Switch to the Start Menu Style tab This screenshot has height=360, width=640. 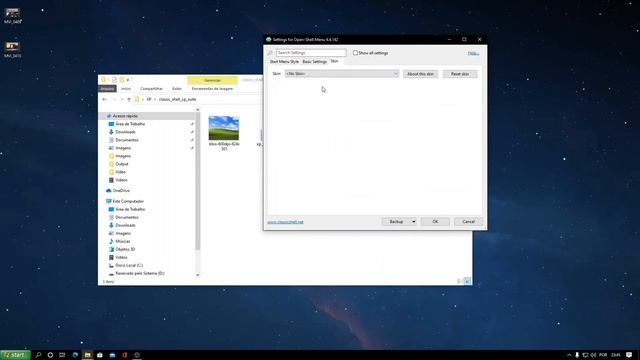[284, 62]
